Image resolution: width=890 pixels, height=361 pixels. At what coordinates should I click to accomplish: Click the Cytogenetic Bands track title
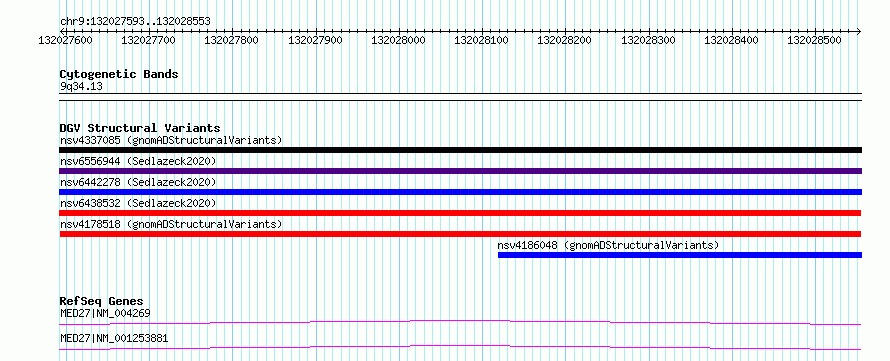pyautogui.click(x=119, y=74)
